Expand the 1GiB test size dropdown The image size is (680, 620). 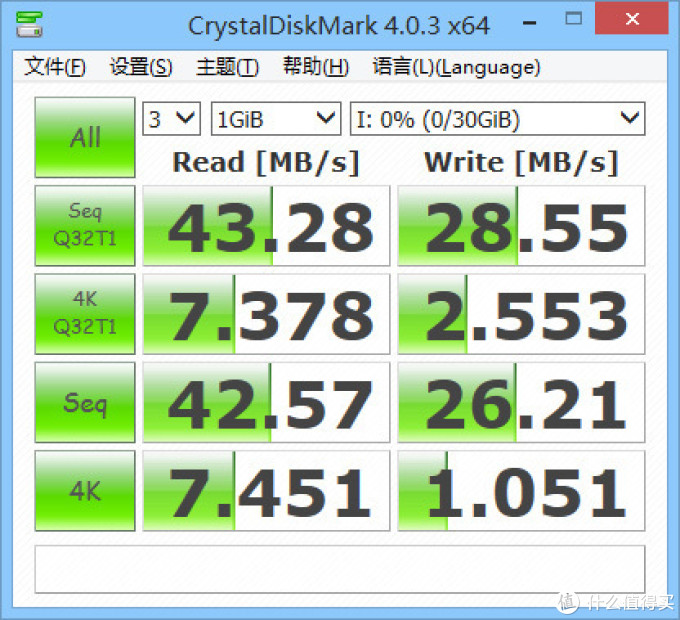click(x=276, y=119)
